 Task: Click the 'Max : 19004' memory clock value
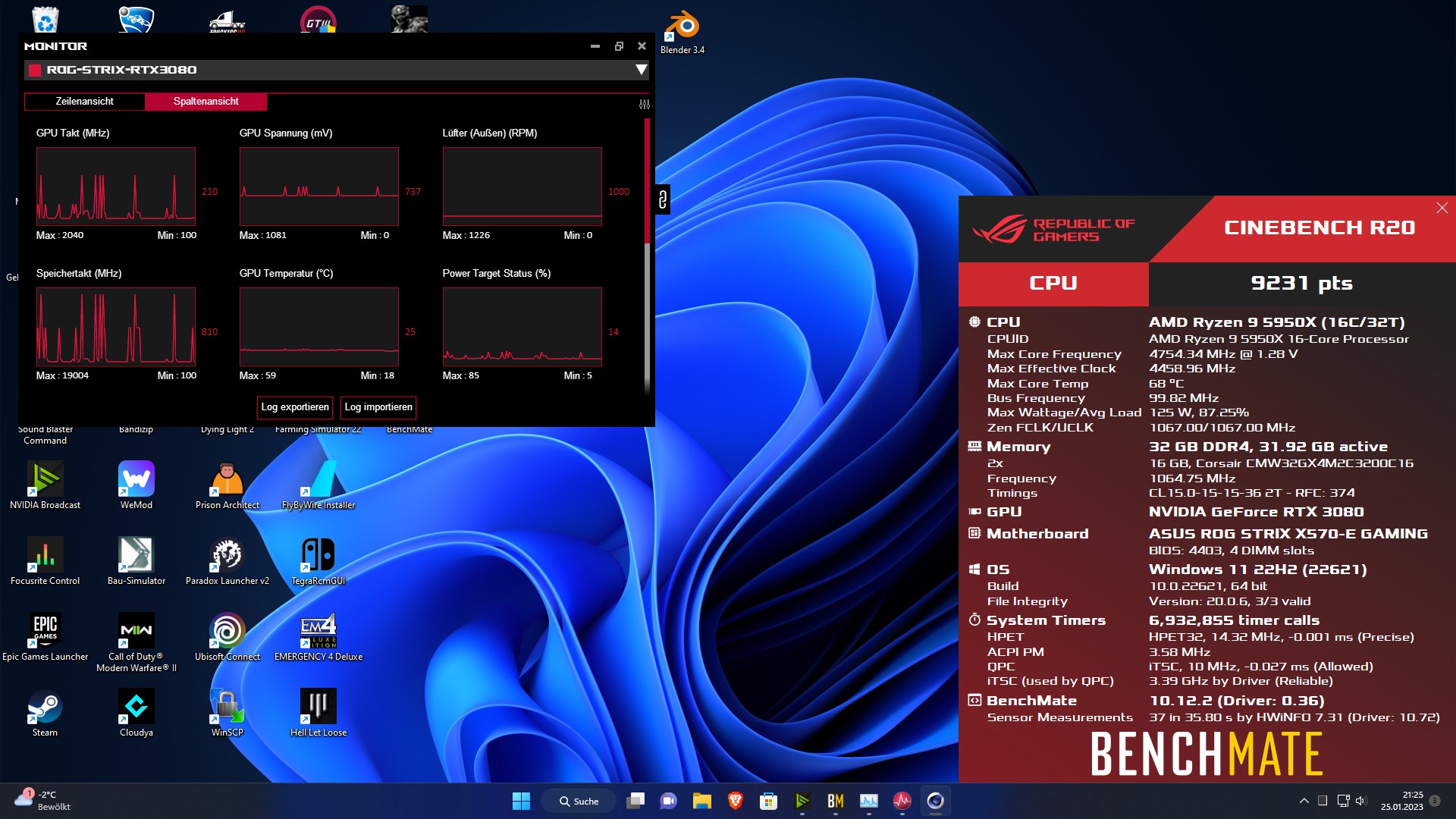click(62, 375)
